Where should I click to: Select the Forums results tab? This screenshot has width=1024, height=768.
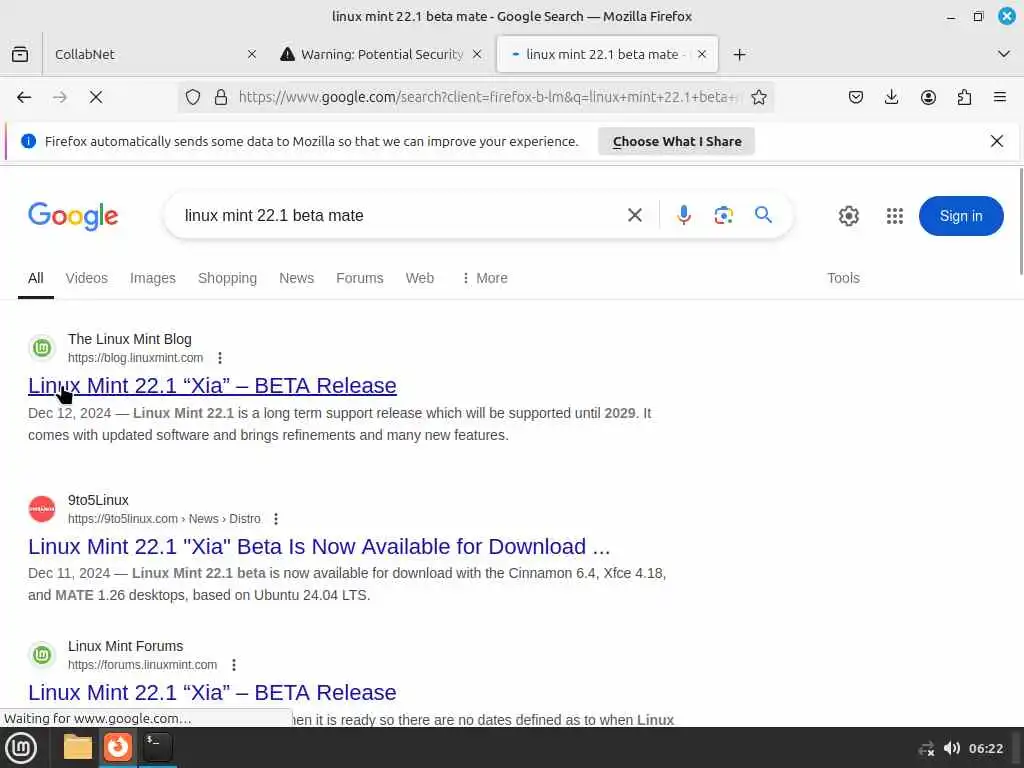360,278
